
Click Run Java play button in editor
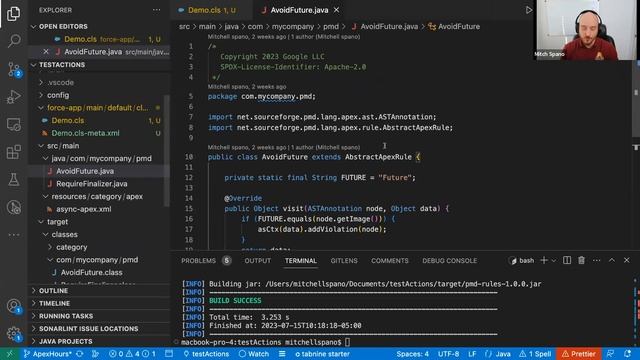529,10
